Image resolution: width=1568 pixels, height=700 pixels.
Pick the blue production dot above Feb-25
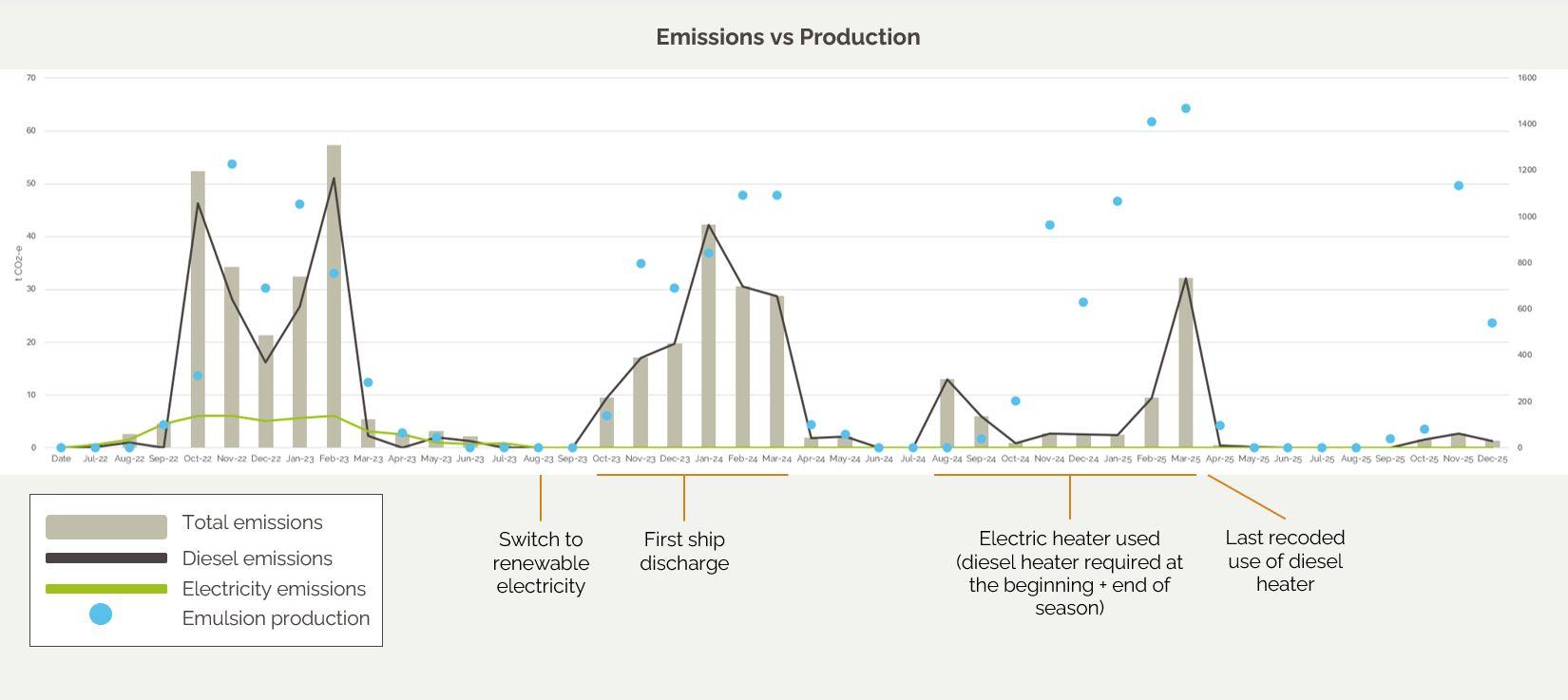coord(1151,123)
